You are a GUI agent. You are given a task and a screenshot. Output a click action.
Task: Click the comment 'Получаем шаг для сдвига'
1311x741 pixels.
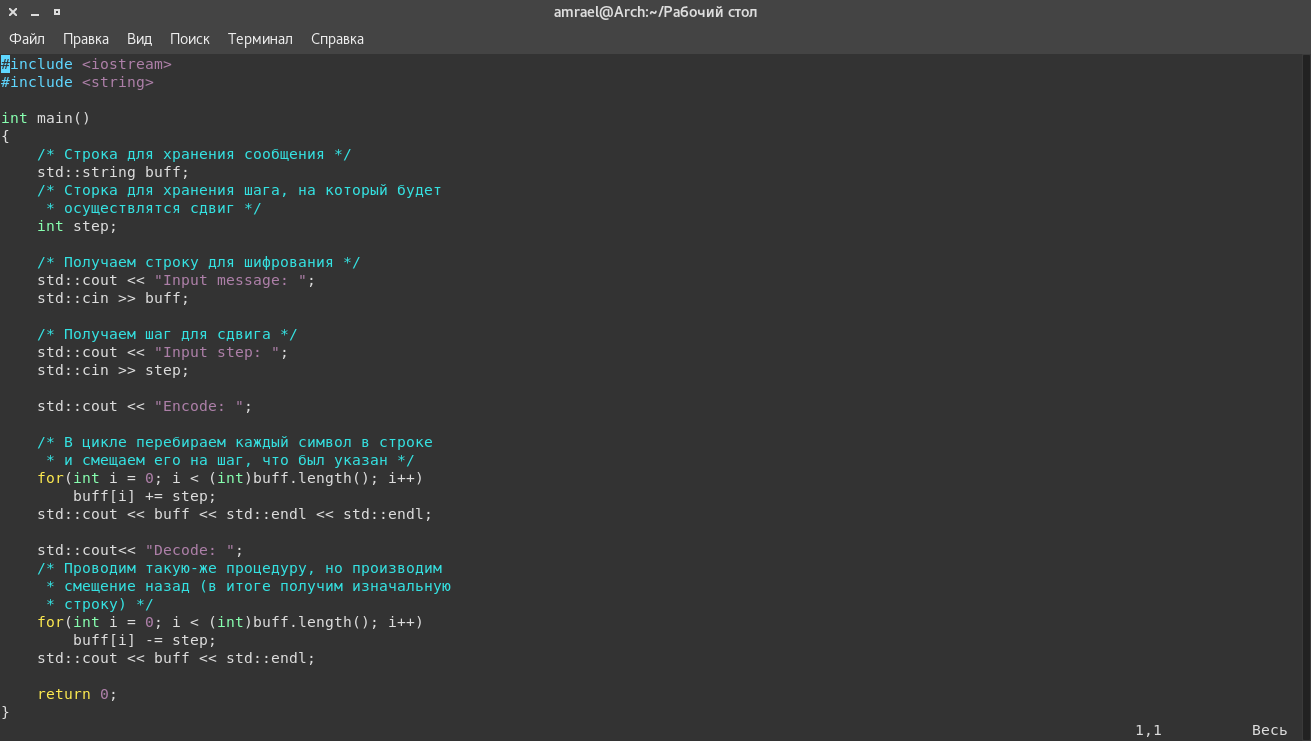point(167,334)
